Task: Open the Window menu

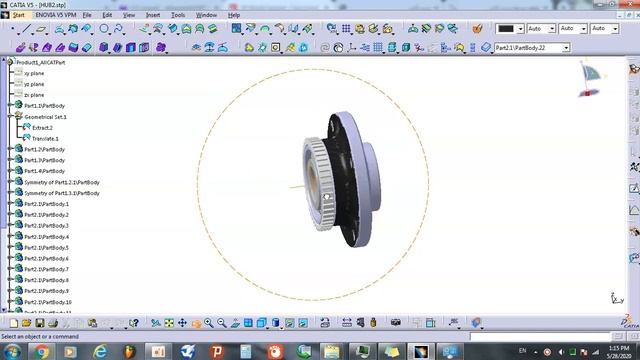Action: (x=206, y=15)
